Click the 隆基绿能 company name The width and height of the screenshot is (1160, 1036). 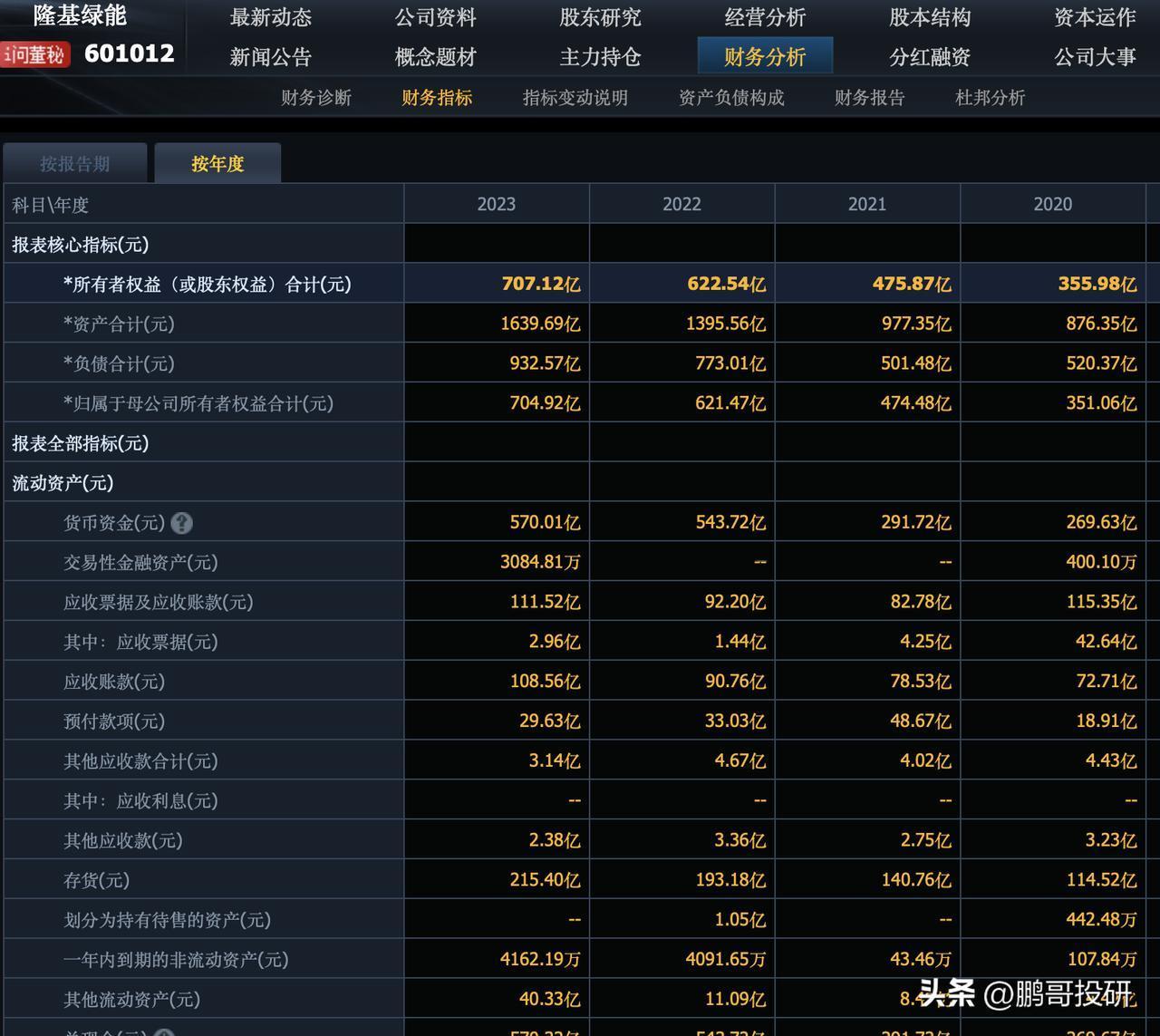[80, 15]
